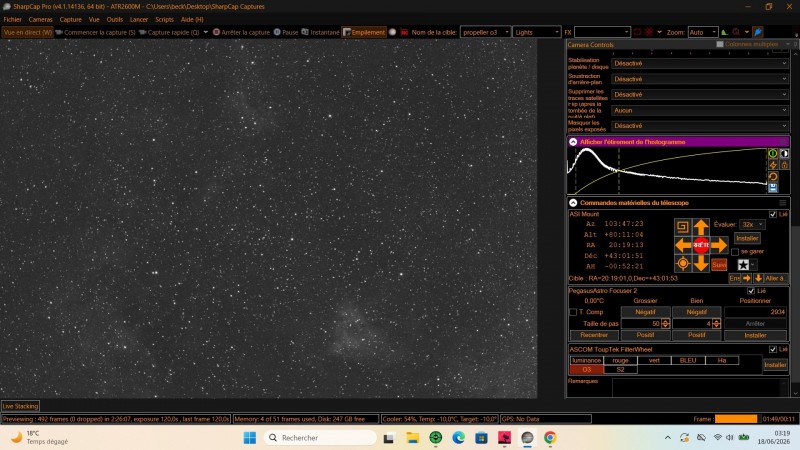
Task: Click the Pause capture button
Action: [286, 32]
